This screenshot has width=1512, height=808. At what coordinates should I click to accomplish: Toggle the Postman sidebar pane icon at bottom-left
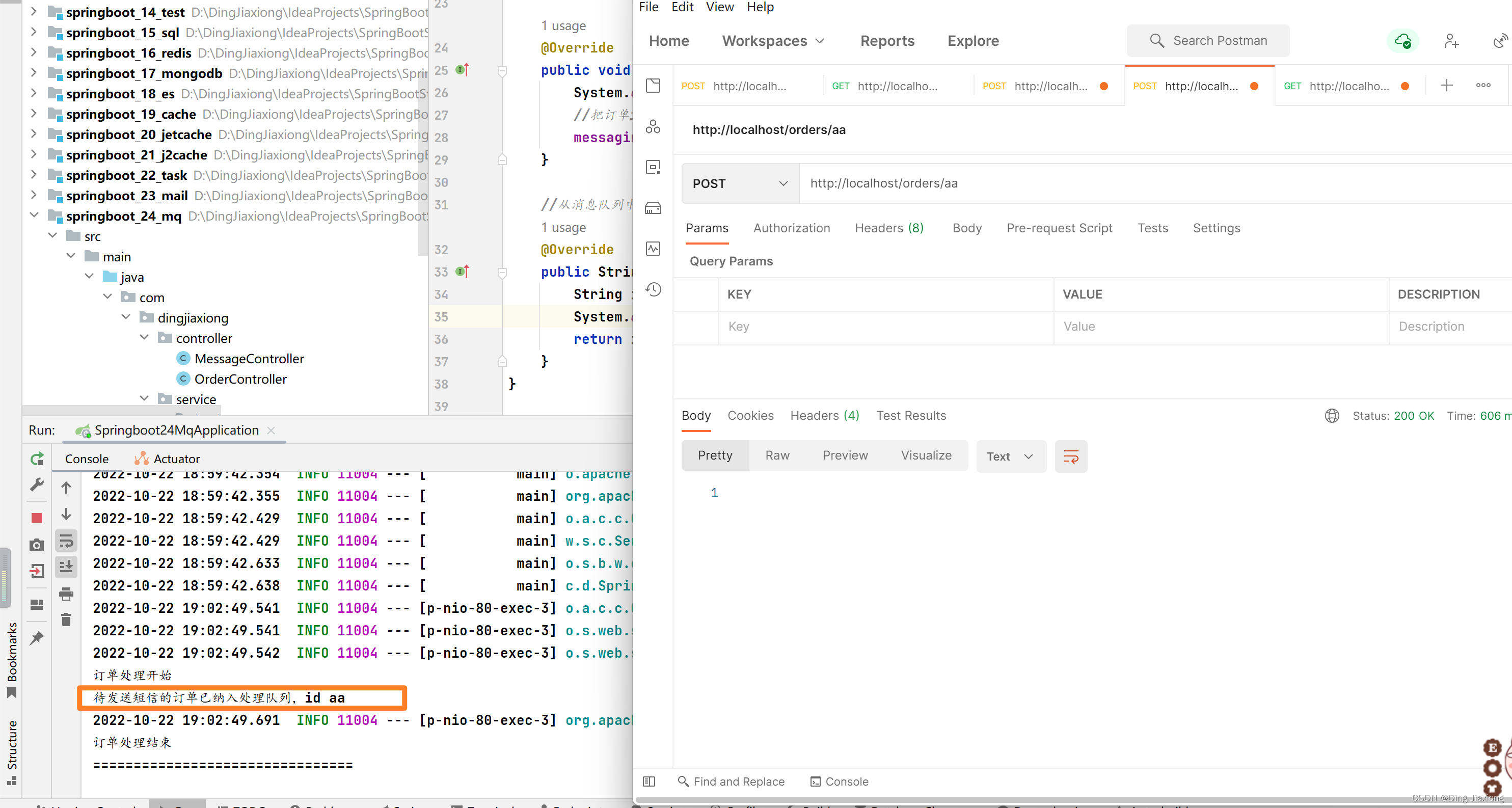point(649,781)
